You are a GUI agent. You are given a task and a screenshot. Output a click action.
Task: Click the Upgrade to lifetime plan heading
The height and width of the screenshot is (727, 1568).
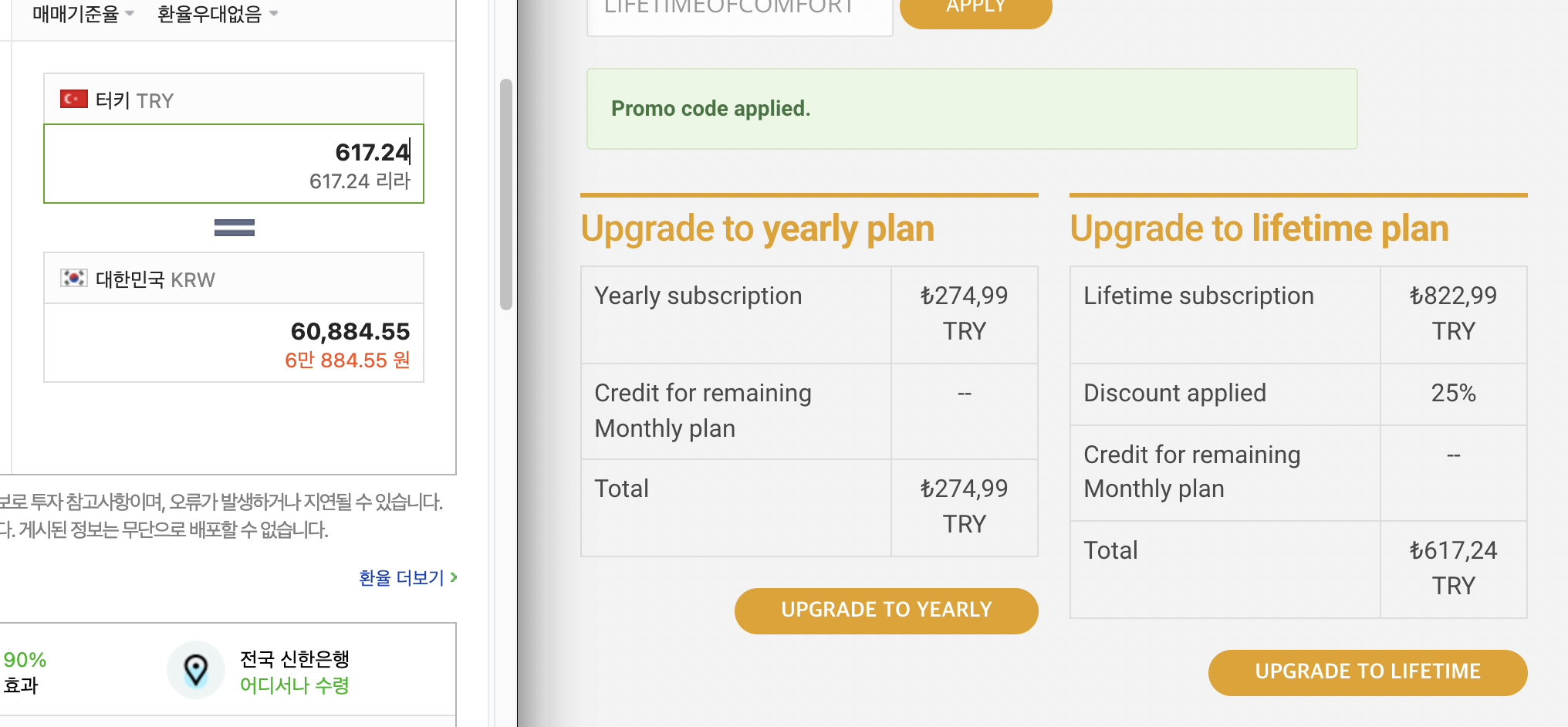coord(1259,228)
